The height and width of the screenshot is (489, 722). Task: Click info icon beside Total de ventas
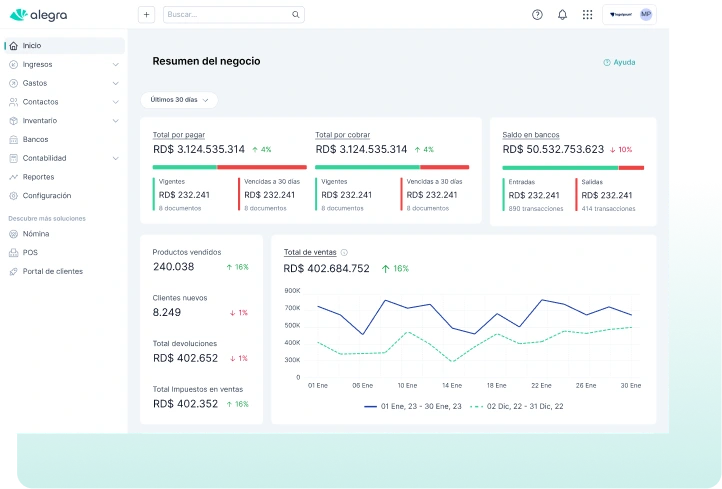coord(345,253)
